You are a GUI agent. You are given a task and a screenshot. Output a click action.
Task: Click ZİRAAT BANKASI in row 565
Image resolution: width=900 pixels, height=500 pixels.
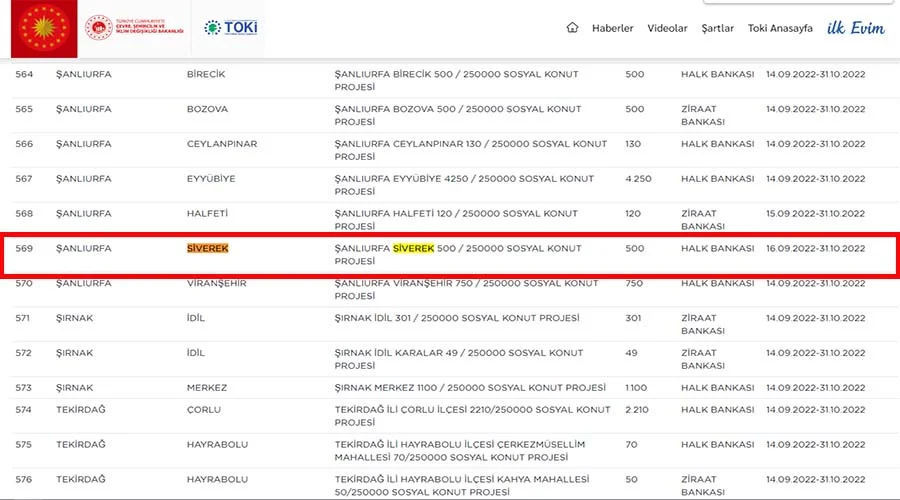point(703,115)
